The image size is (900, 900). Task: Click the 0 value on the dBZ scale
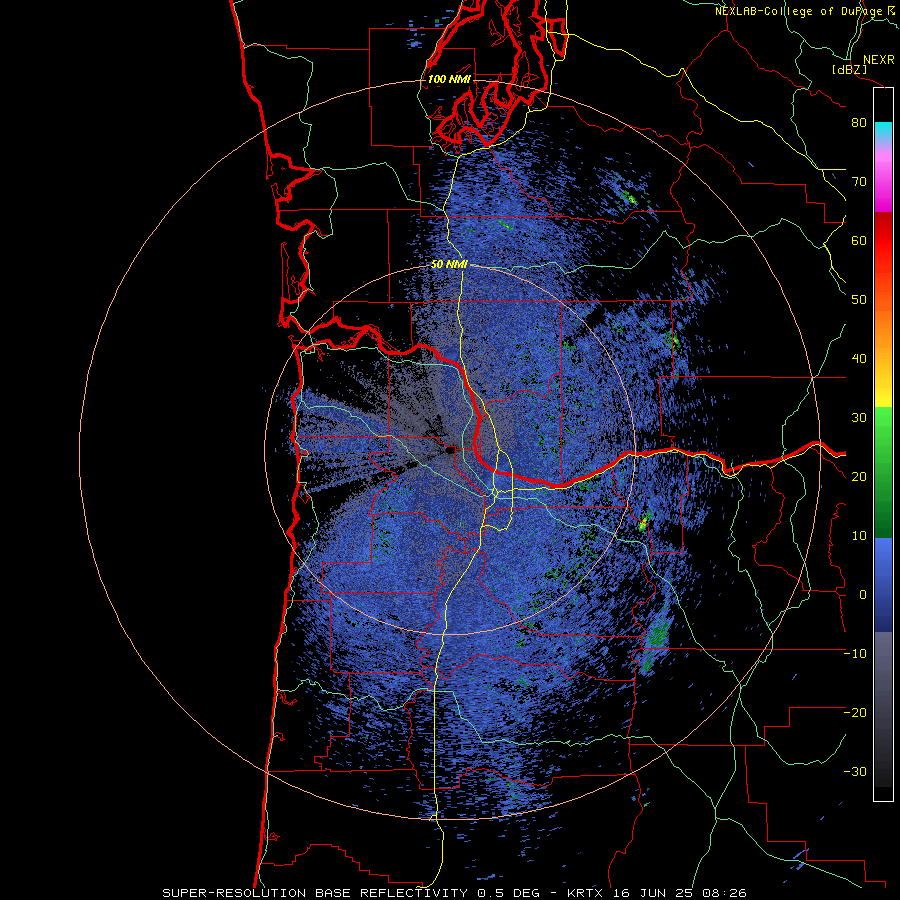pos(863,595)
